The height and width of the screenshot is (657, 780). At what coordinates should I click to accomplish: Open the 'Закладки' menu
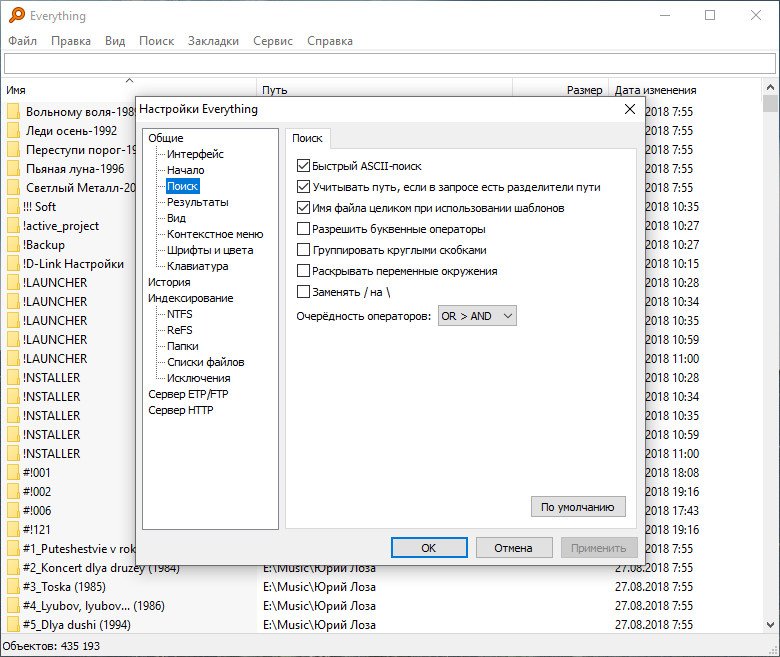tap(214, 41)
